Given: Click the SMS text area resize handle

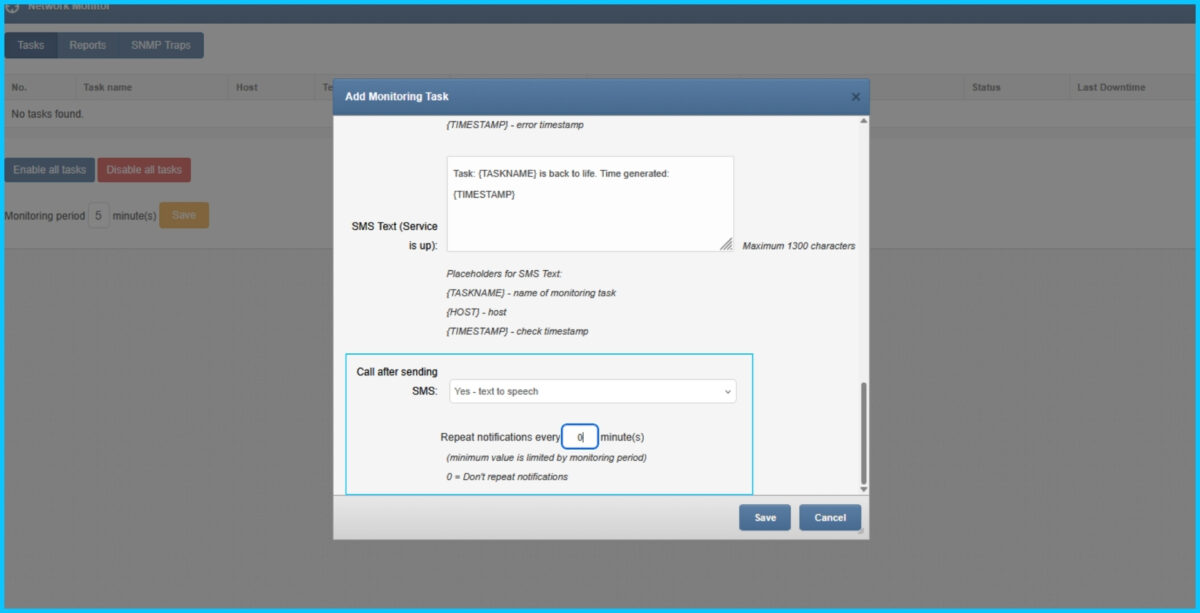Looking at the screenshot, I should coord(726,244).
